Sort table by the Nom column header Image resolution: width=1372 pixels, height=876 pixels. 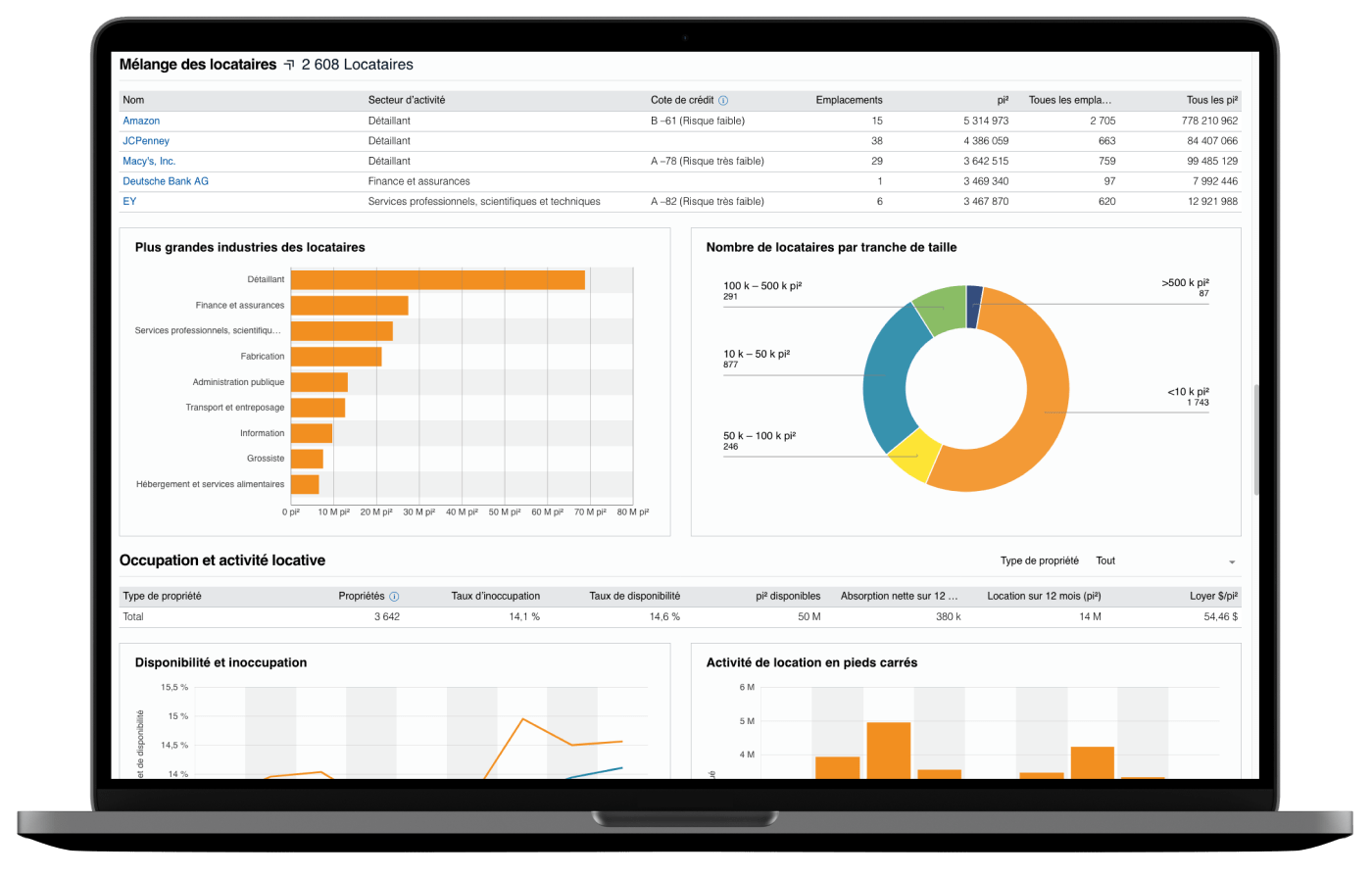(x=134, y=100)
